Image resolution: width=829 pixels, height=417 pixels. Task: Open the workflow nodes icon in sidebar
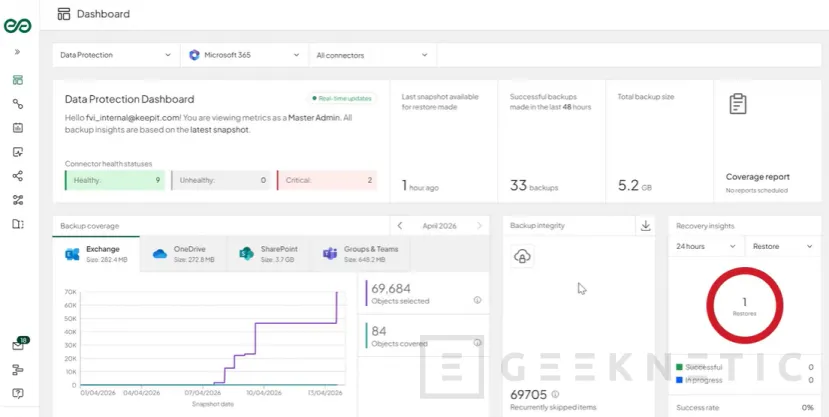[18, 200]
